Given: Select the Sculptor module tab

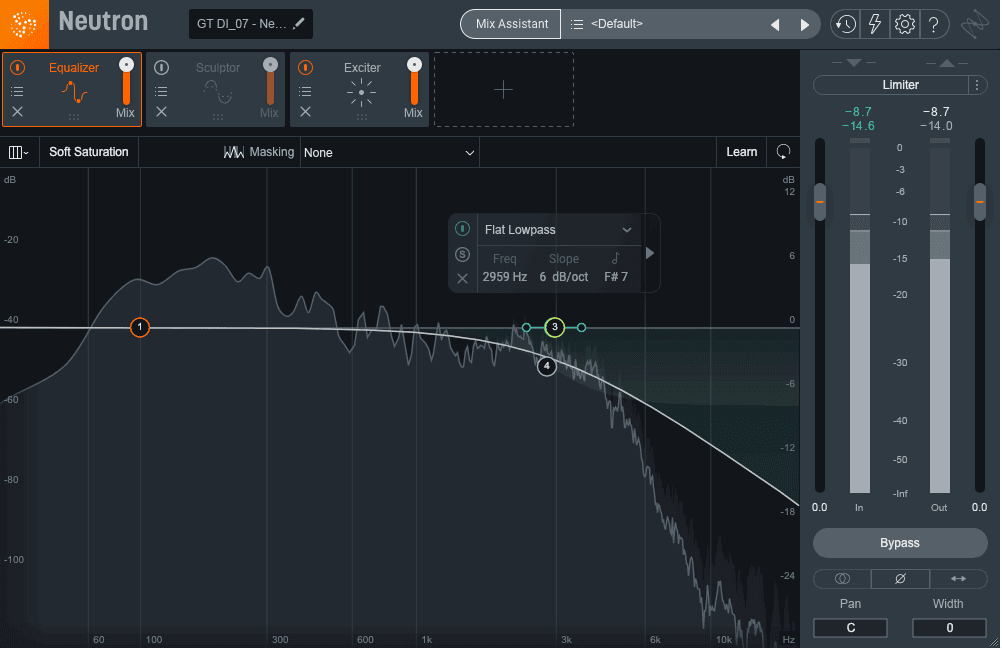Looking at the screenshot, I should click(x=217, y=89).
